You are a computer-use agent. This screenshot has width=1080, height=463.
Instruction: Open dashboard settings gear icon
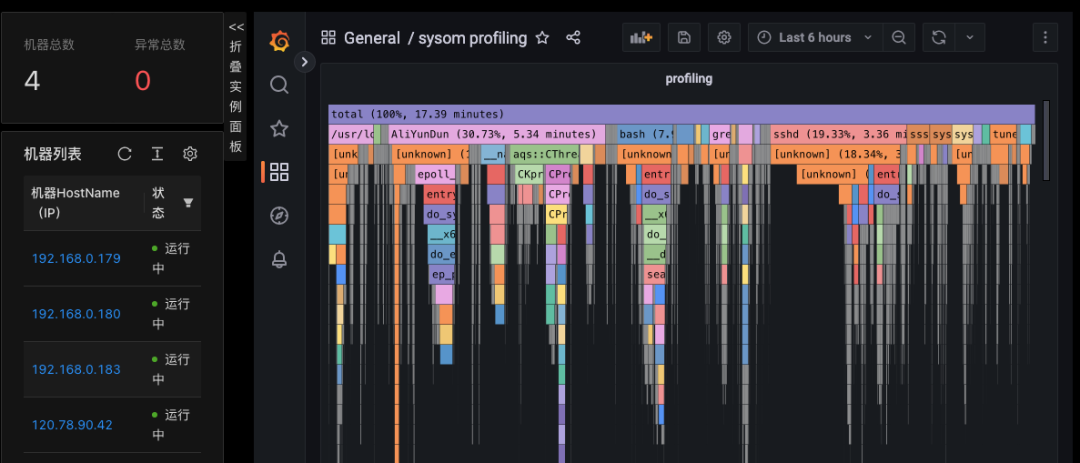click(724, 38)
